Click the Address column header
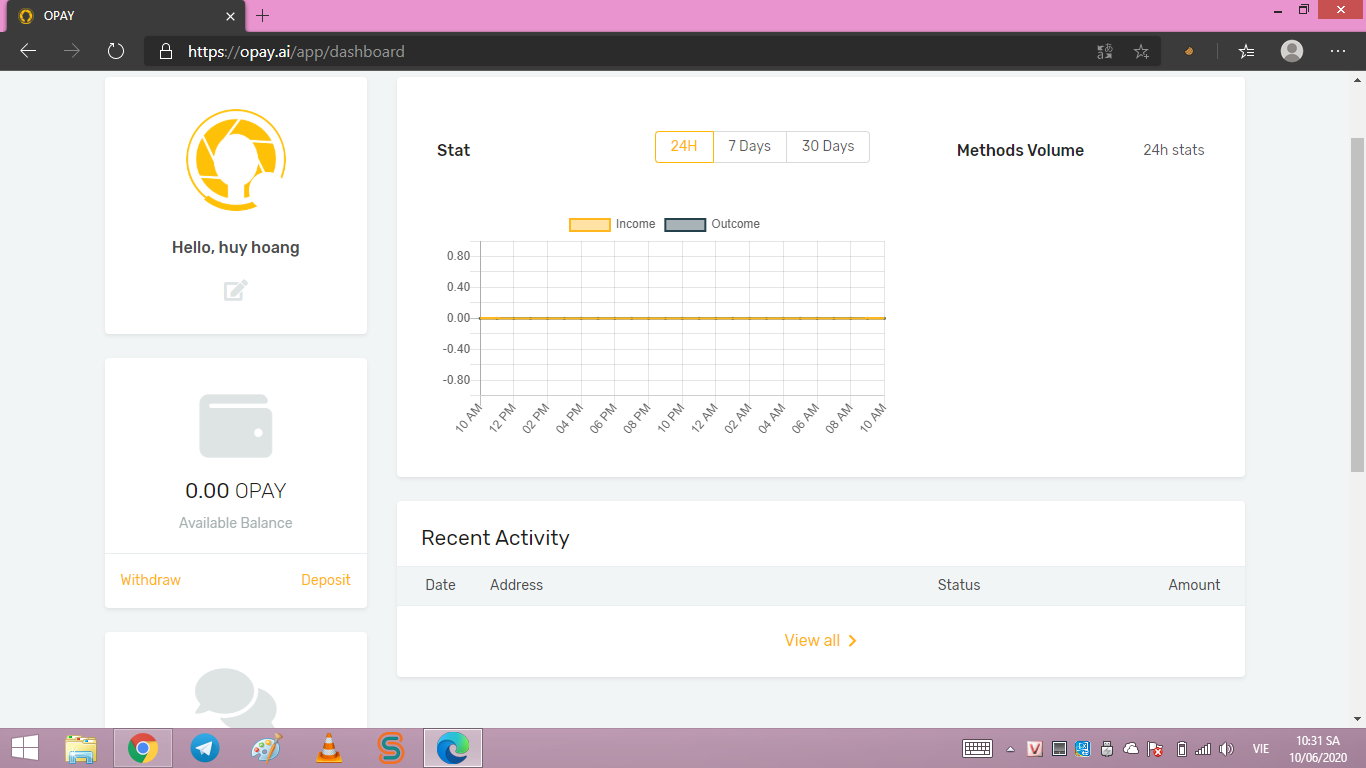 tap(516, 585)
